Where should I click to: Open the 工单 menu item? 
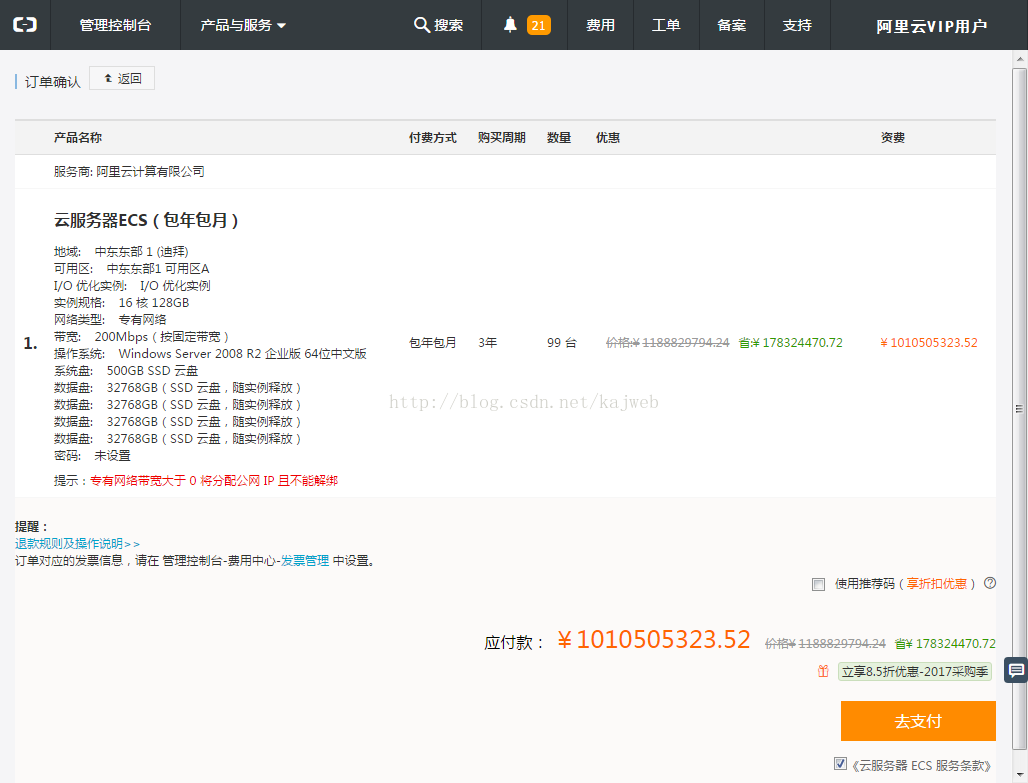(x=666, y=25)
